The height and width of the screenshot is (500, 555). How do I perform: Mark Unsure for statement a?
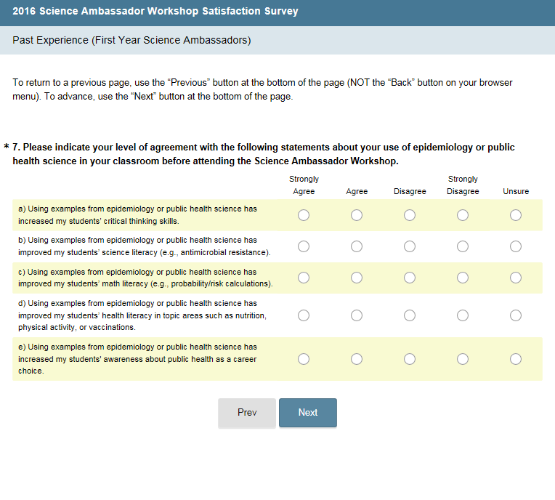[515, 215]
